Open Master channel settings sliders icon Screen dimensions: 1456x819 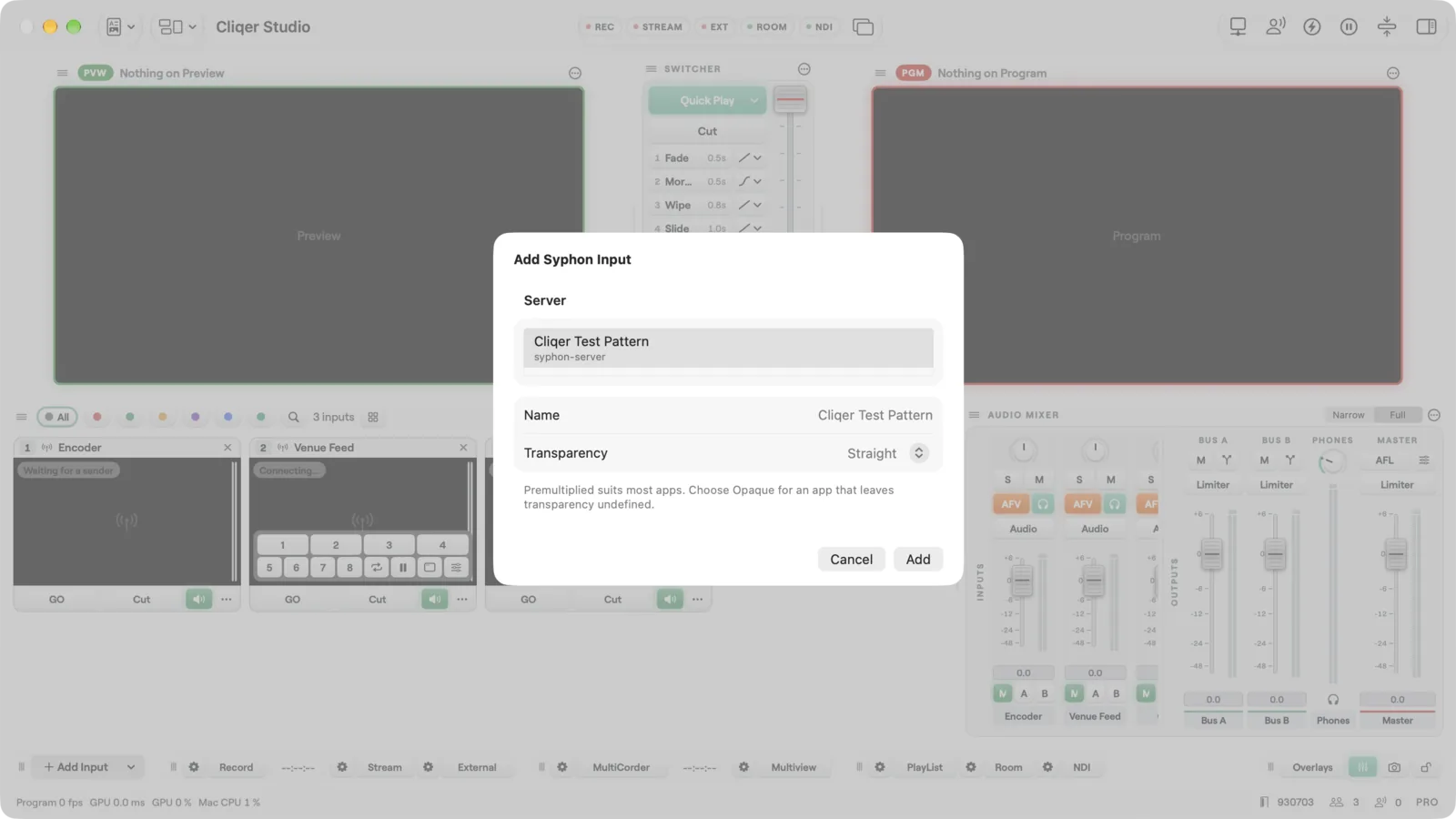point(1424,460)
